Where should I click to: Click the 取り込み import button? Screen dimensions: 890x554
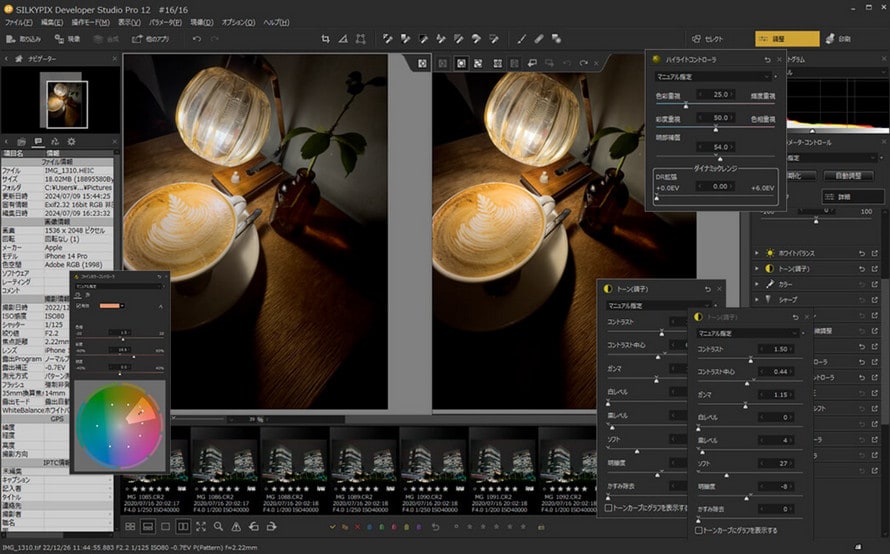(24, 39)
